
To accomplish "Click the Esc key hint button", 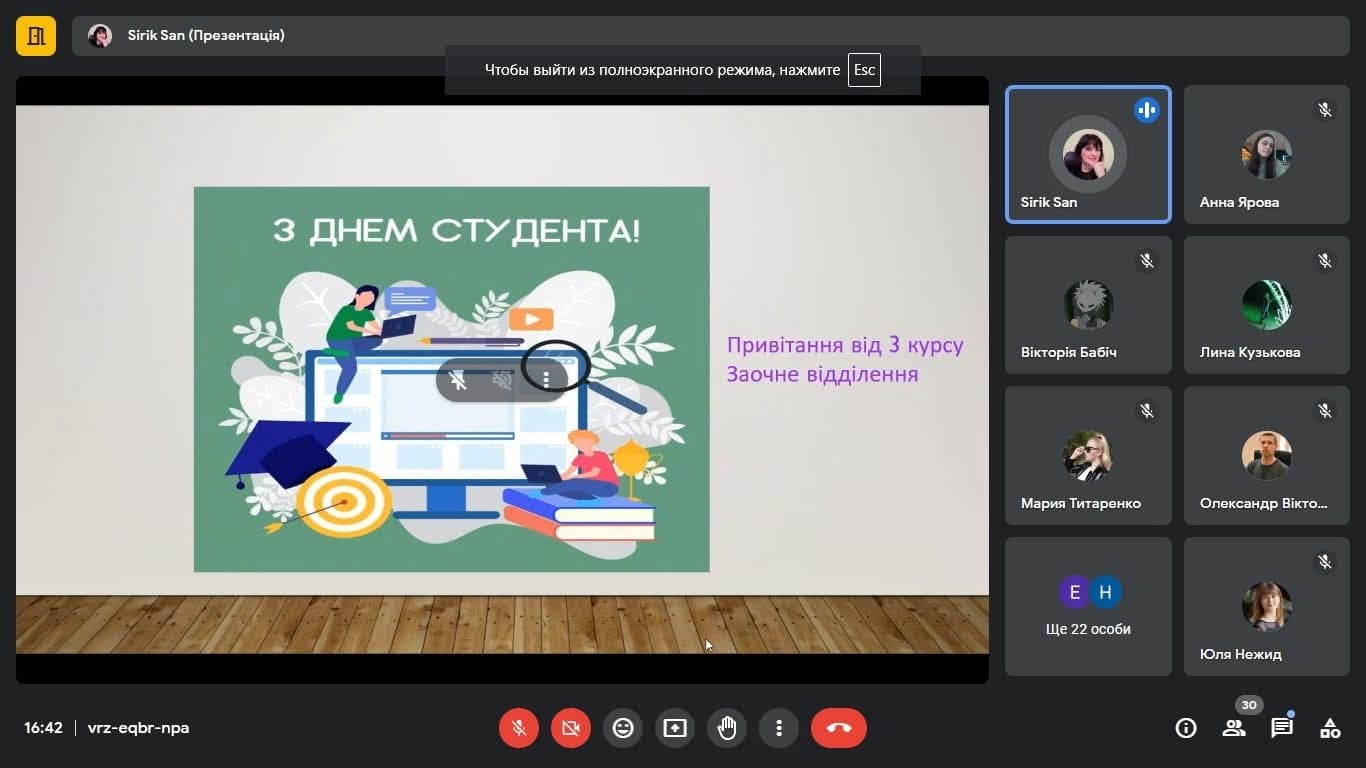I will [x=864, y=70].
